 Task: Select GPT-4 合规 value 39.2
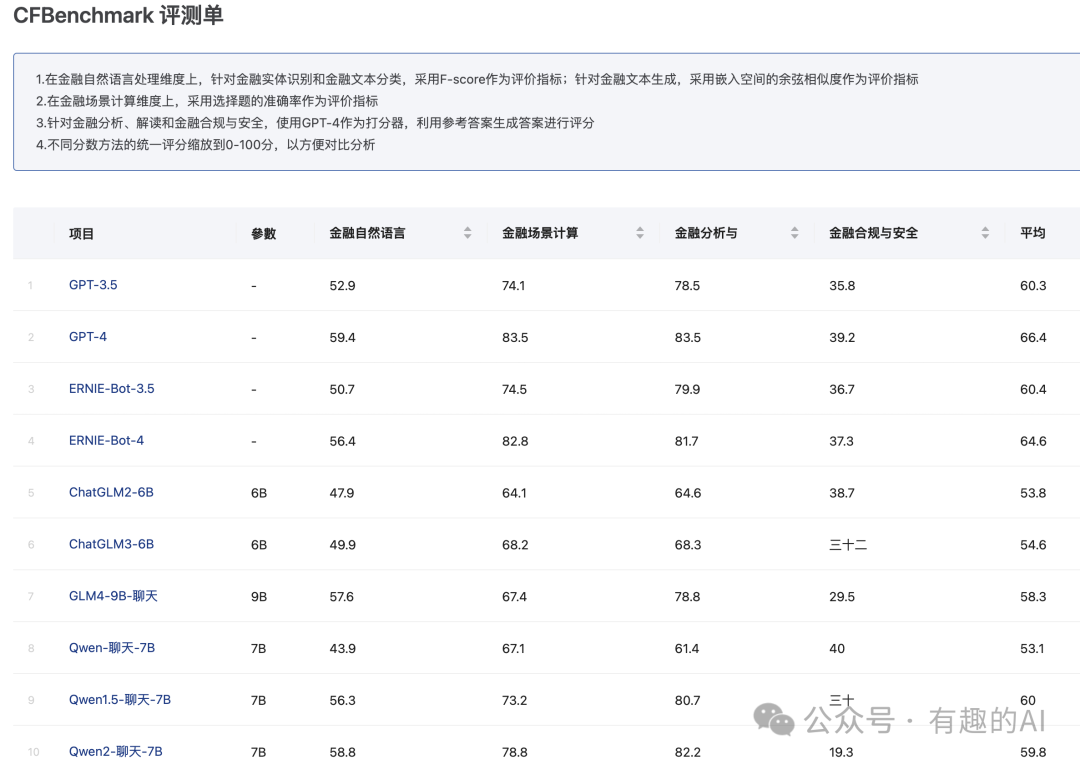click(x=842, y=338)
